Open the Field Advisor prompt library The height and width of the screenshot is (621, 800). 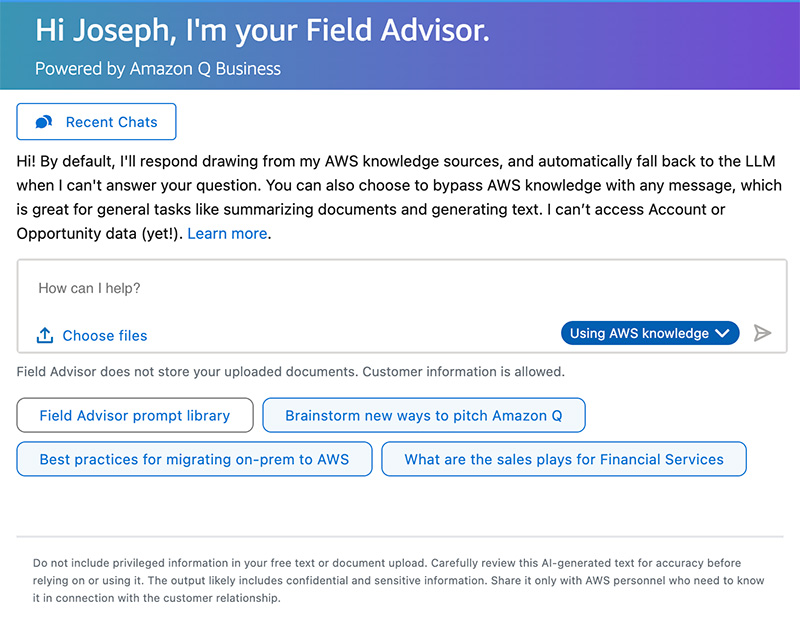135,415
